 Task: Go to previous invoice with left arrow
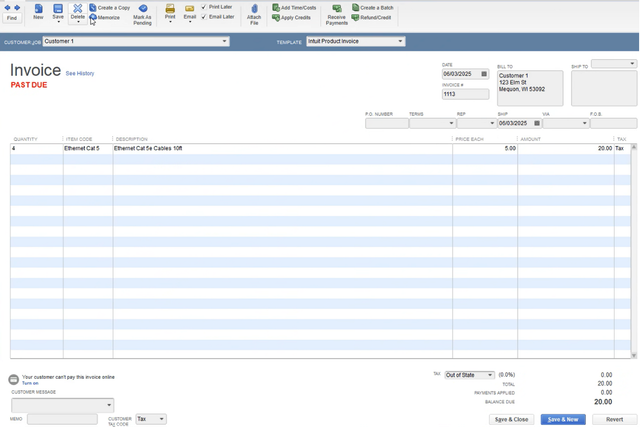[x=7, y=7]
